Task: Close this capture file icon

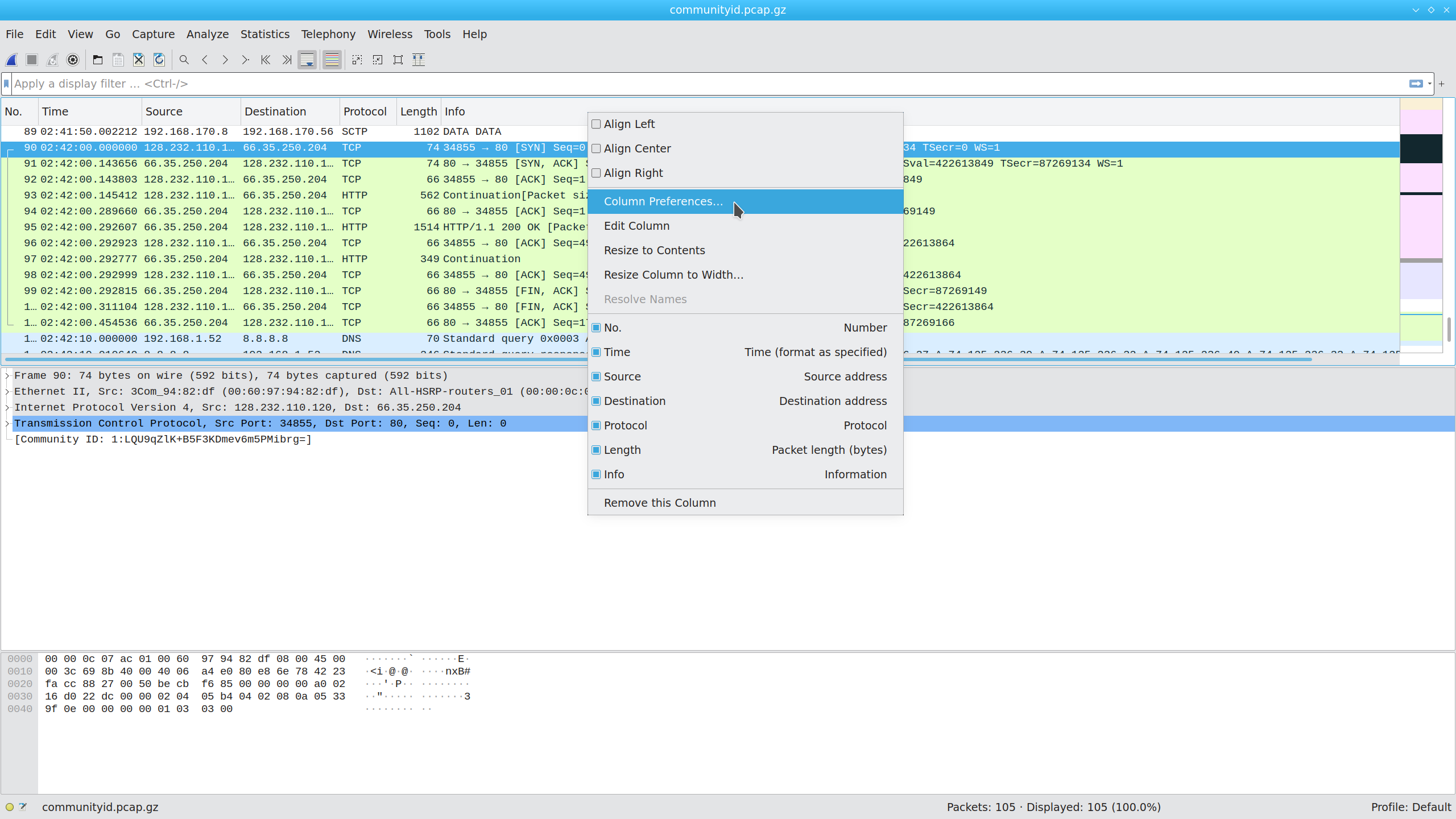Action: pyautogui.click(x=139, y=60)
